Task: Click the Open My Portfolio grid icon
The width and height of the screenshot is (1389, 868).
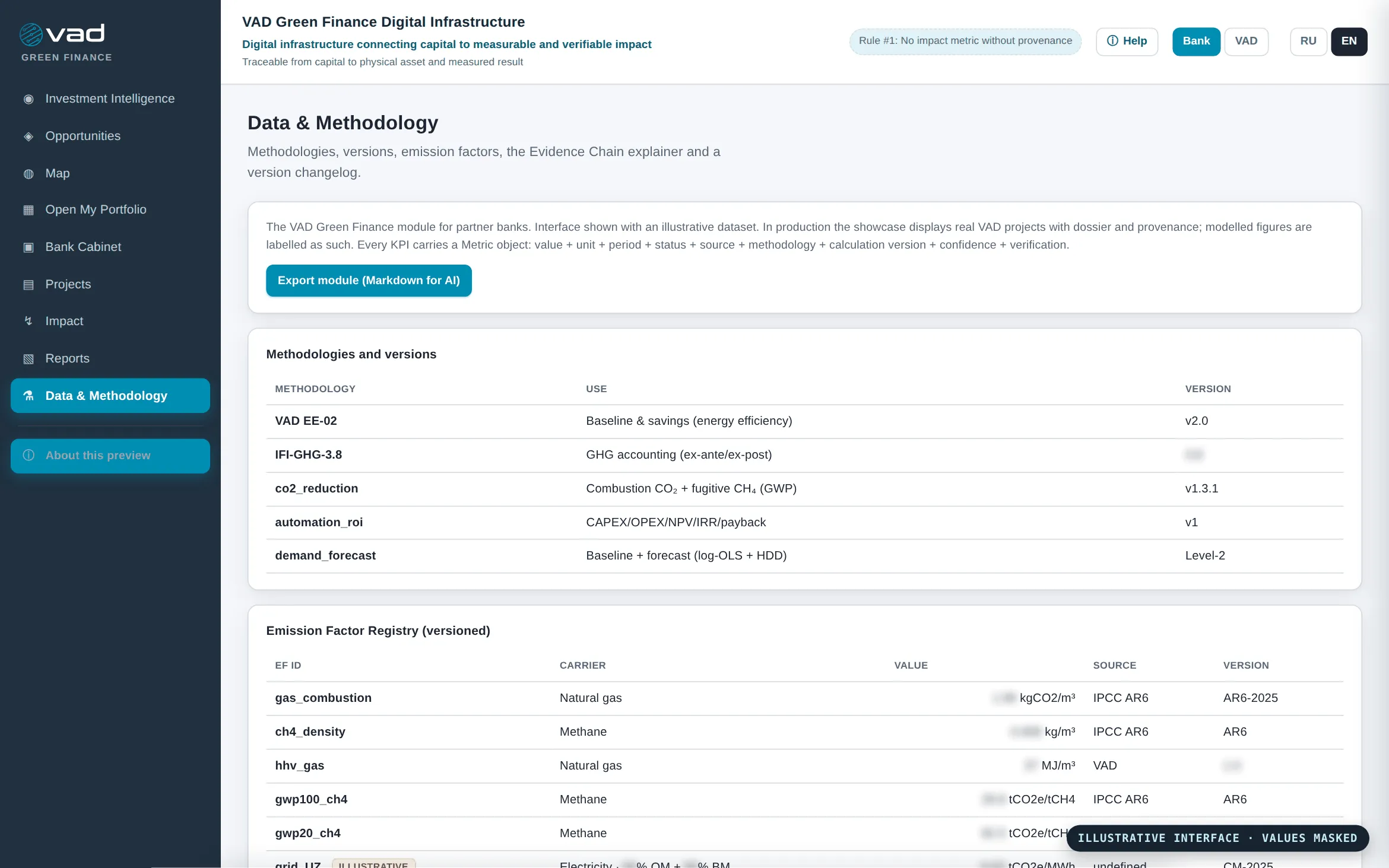Action: pyautogui.click(x=28, y=210)
